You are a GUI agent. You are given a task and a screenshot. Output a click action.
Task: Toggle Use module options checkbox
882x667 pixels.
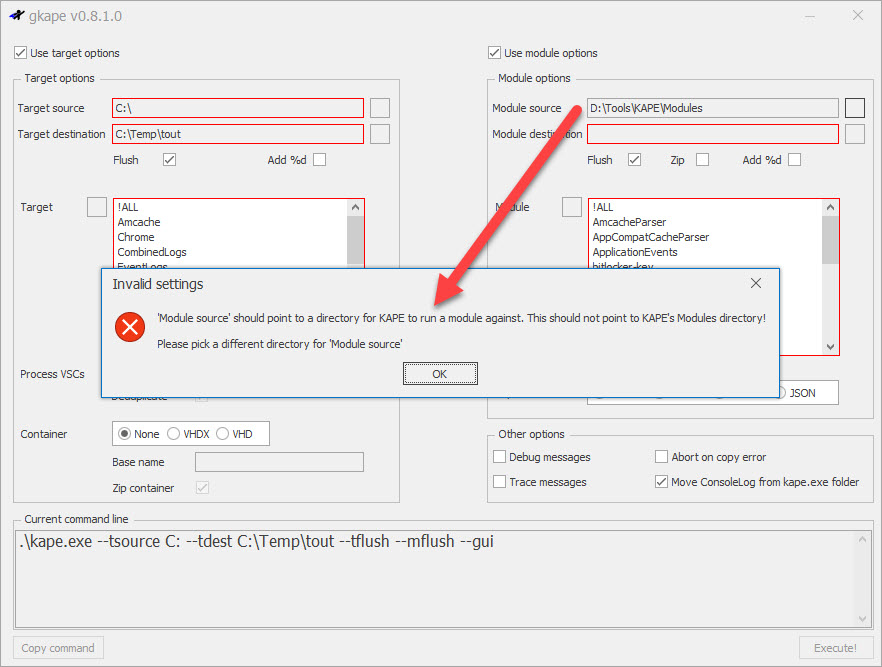[494, 53]
